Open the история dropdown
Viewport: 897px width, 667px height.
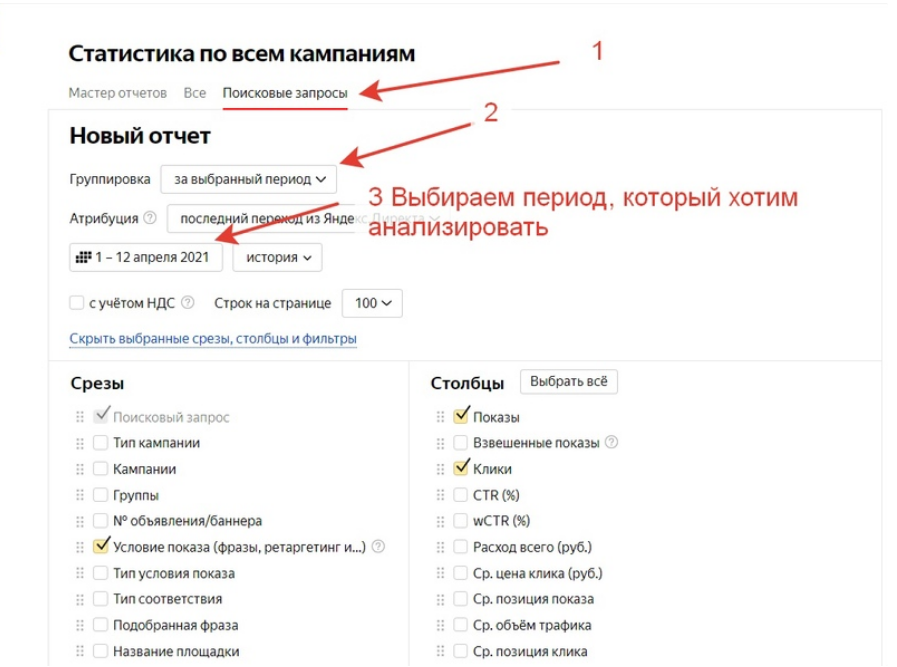[277, 257]
